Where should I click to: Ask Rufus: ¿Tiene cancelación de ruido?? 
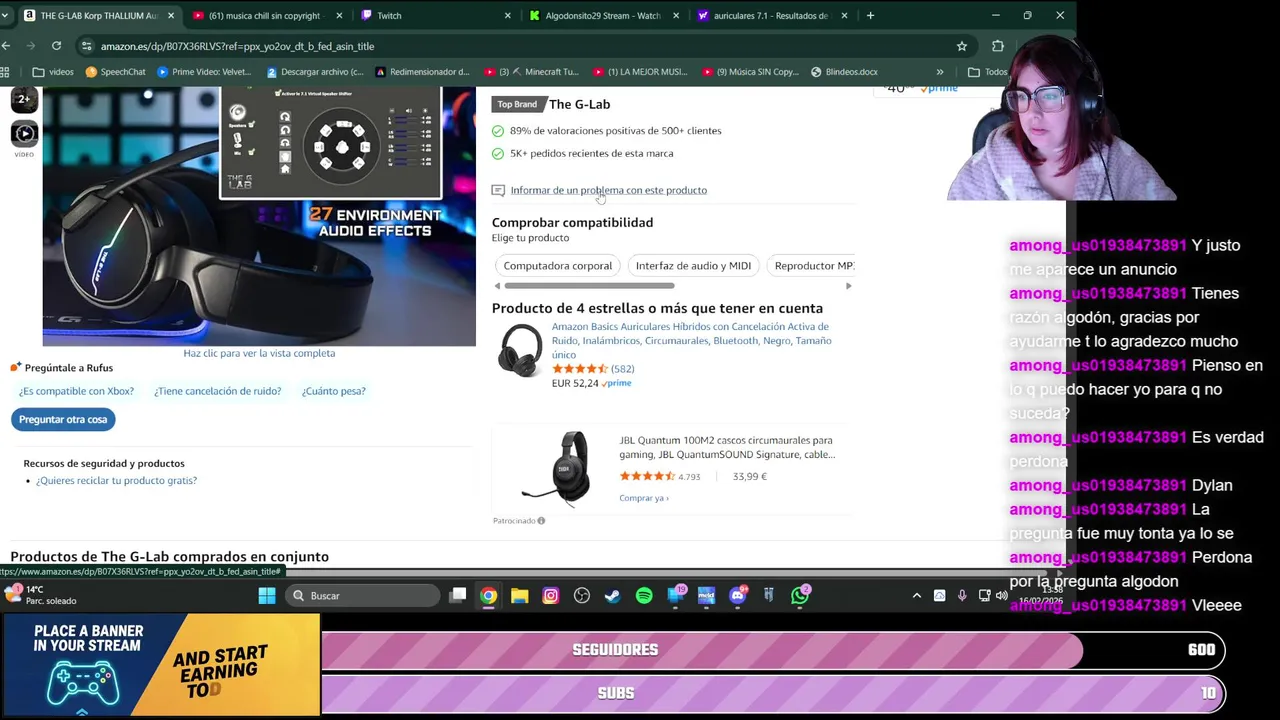[217, 391]
